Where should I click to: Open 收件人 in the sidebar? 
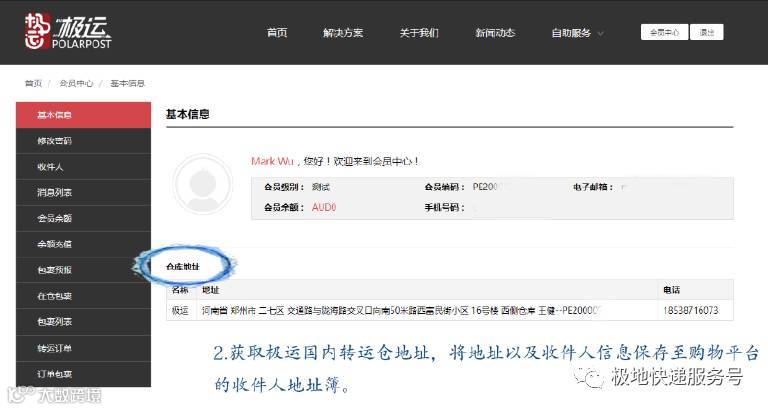click(83, 167)
